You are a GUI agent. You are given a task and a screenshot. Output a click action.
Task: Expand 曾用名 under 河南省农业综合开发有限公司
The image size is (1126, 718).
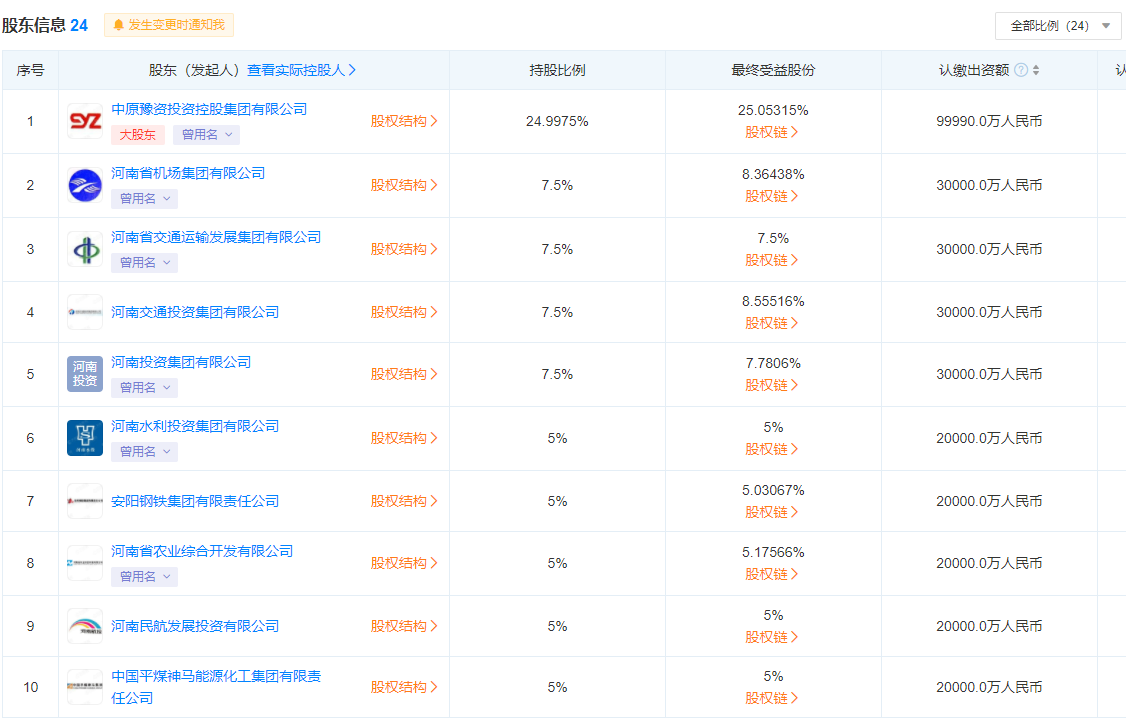144,577
